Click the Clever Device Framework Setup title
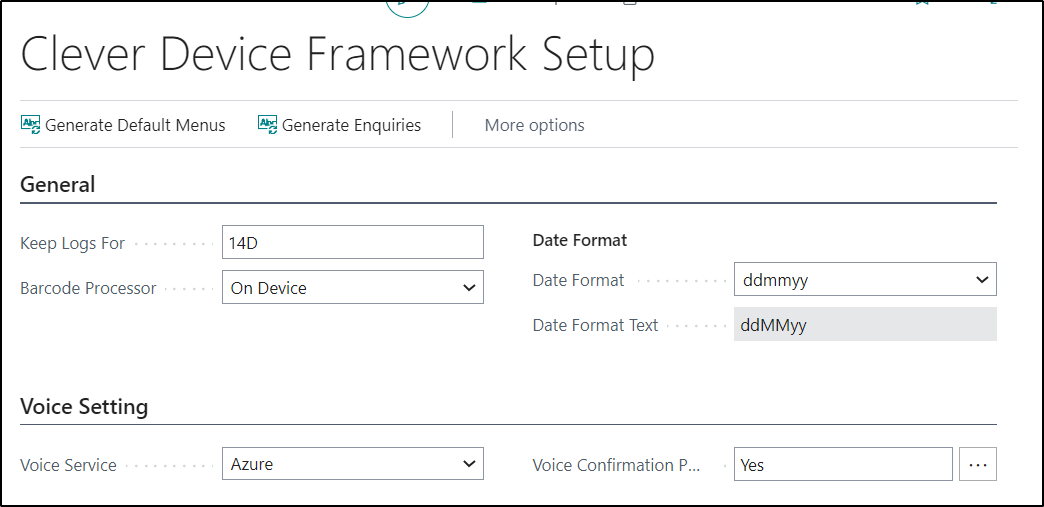Screen dimensions: 1044x507 tap(338, 55)
